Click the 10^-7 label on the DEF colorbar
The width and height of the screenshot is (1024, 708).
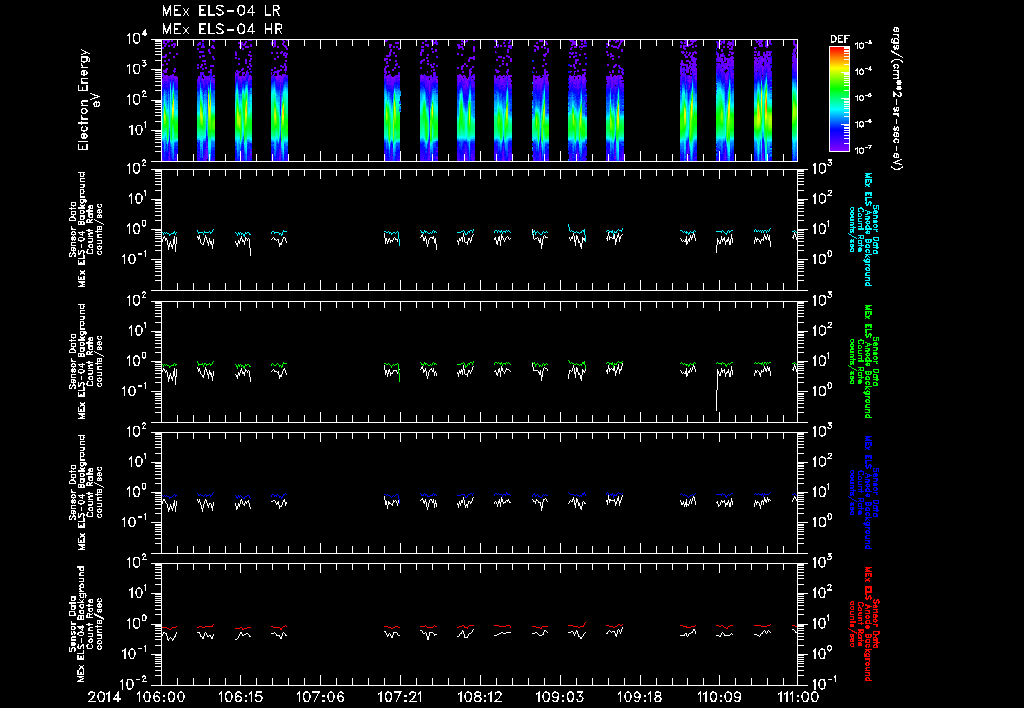pos(863,150)
